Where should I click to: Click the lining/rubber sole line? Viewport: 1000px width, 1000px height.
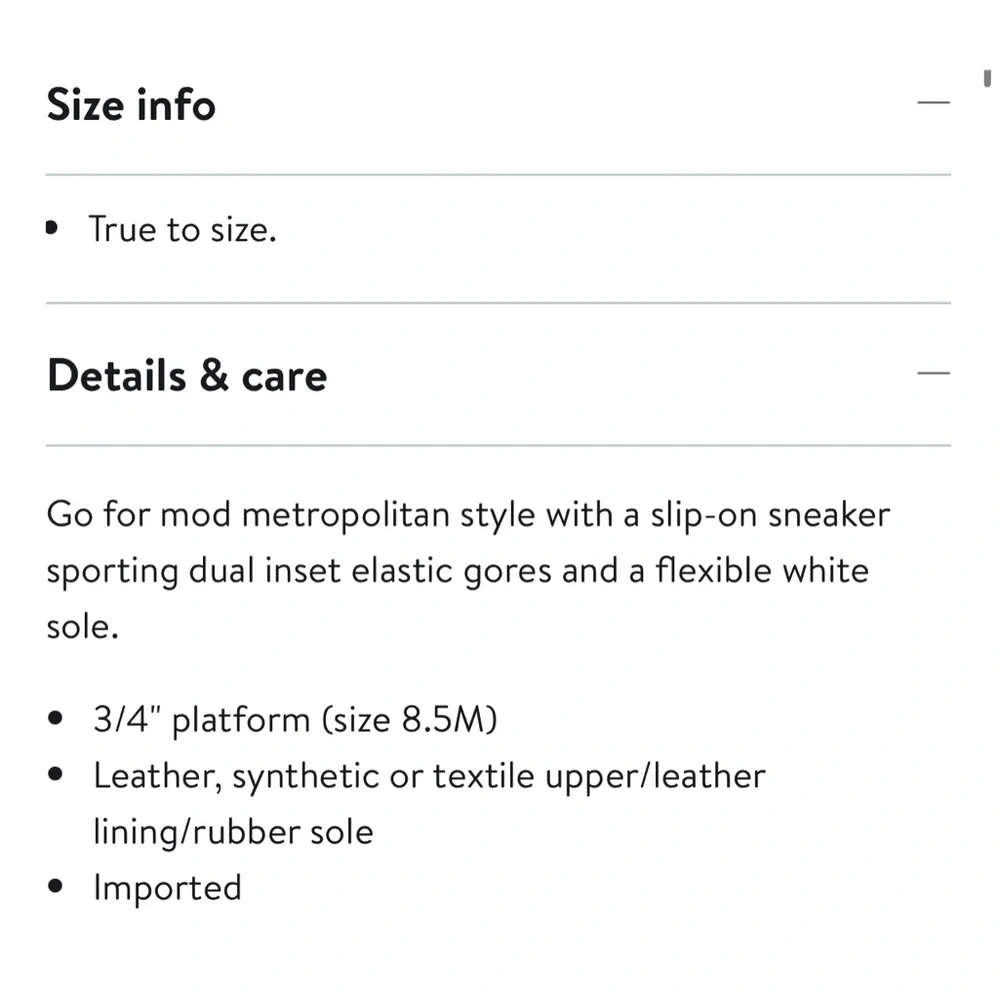point(233,832)
